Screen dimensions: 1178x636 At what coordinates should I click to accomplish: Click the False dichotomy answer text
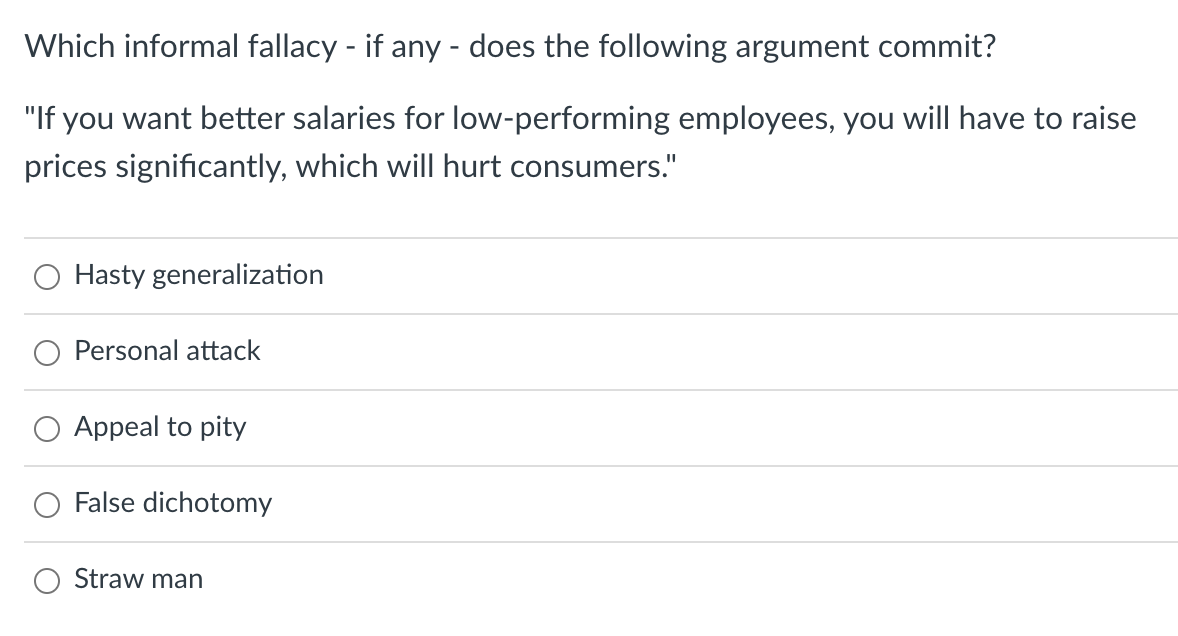point(171,504)
